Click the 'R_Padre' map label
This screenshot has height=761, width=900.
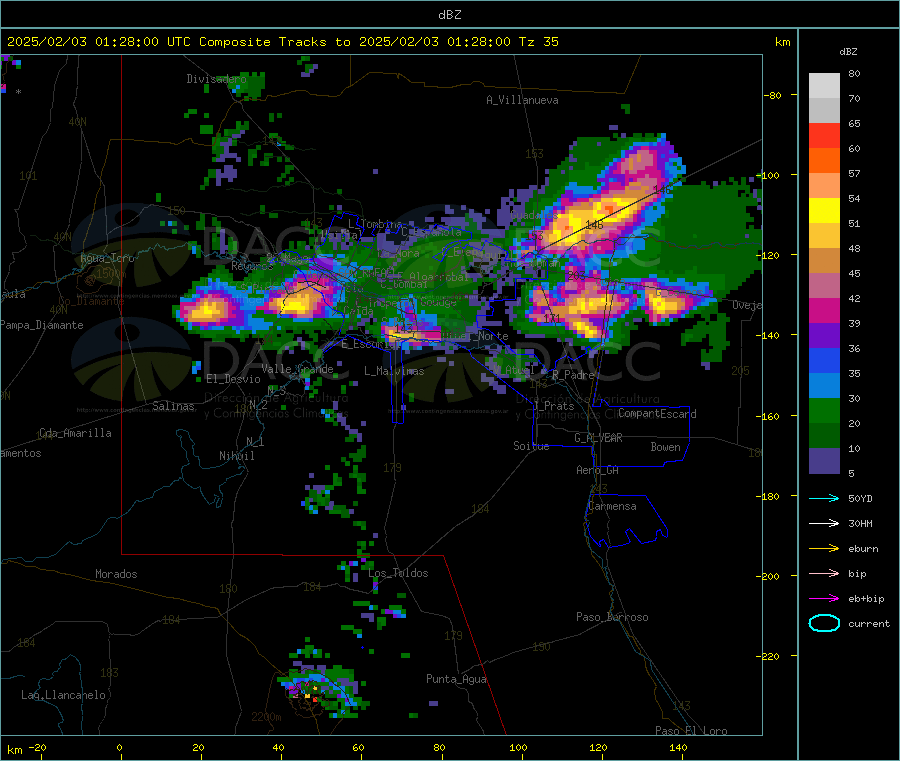[x=573, y=375]
